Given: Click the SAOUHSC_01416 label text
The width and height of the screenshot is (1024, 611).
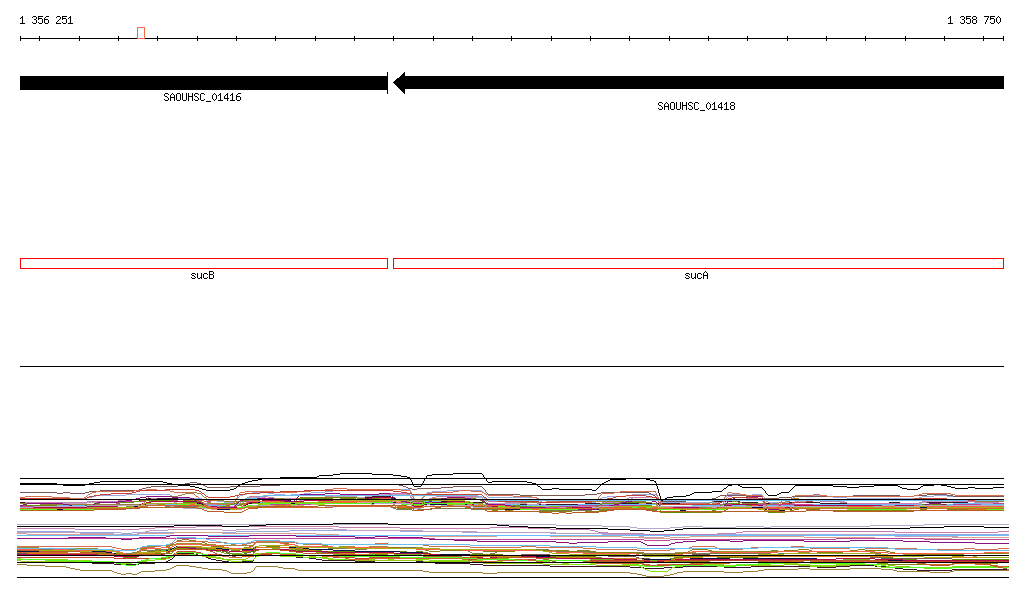Looking at the screenshot, I should pos(202,97).
